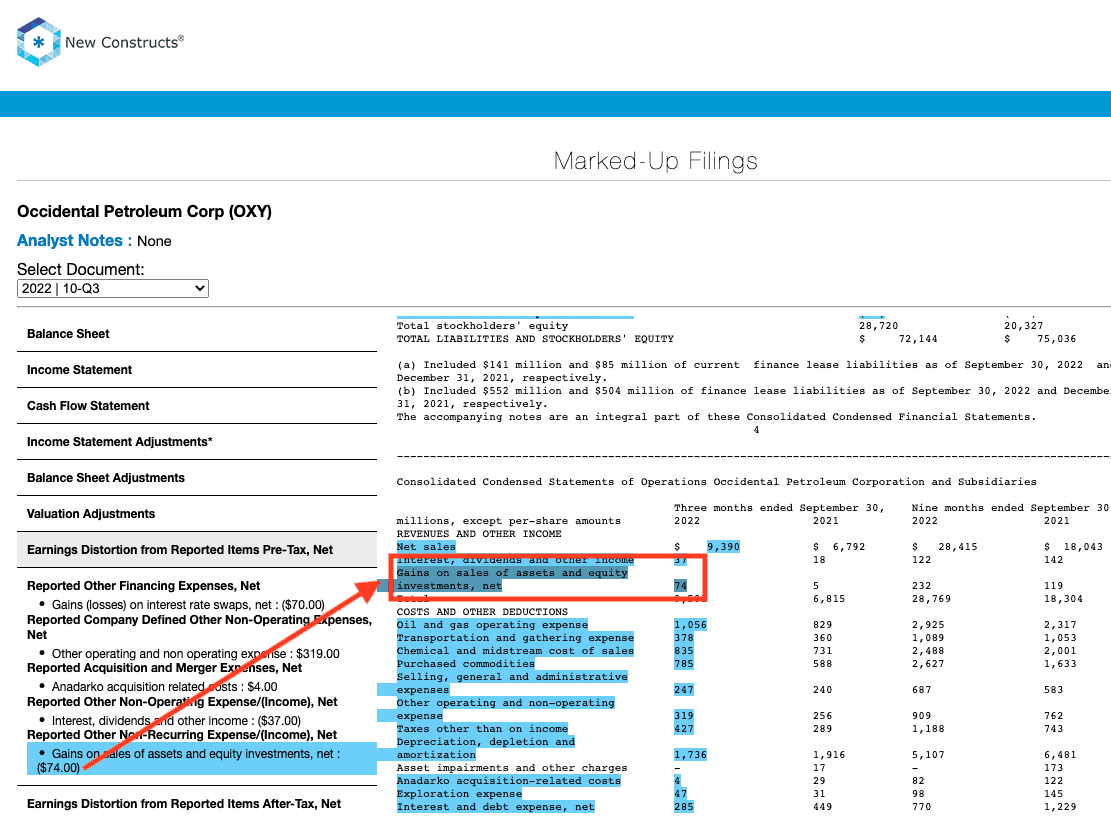Click highlighted Transportation and gathering expense
The image size is (1111, 816).
coord(515,638)
